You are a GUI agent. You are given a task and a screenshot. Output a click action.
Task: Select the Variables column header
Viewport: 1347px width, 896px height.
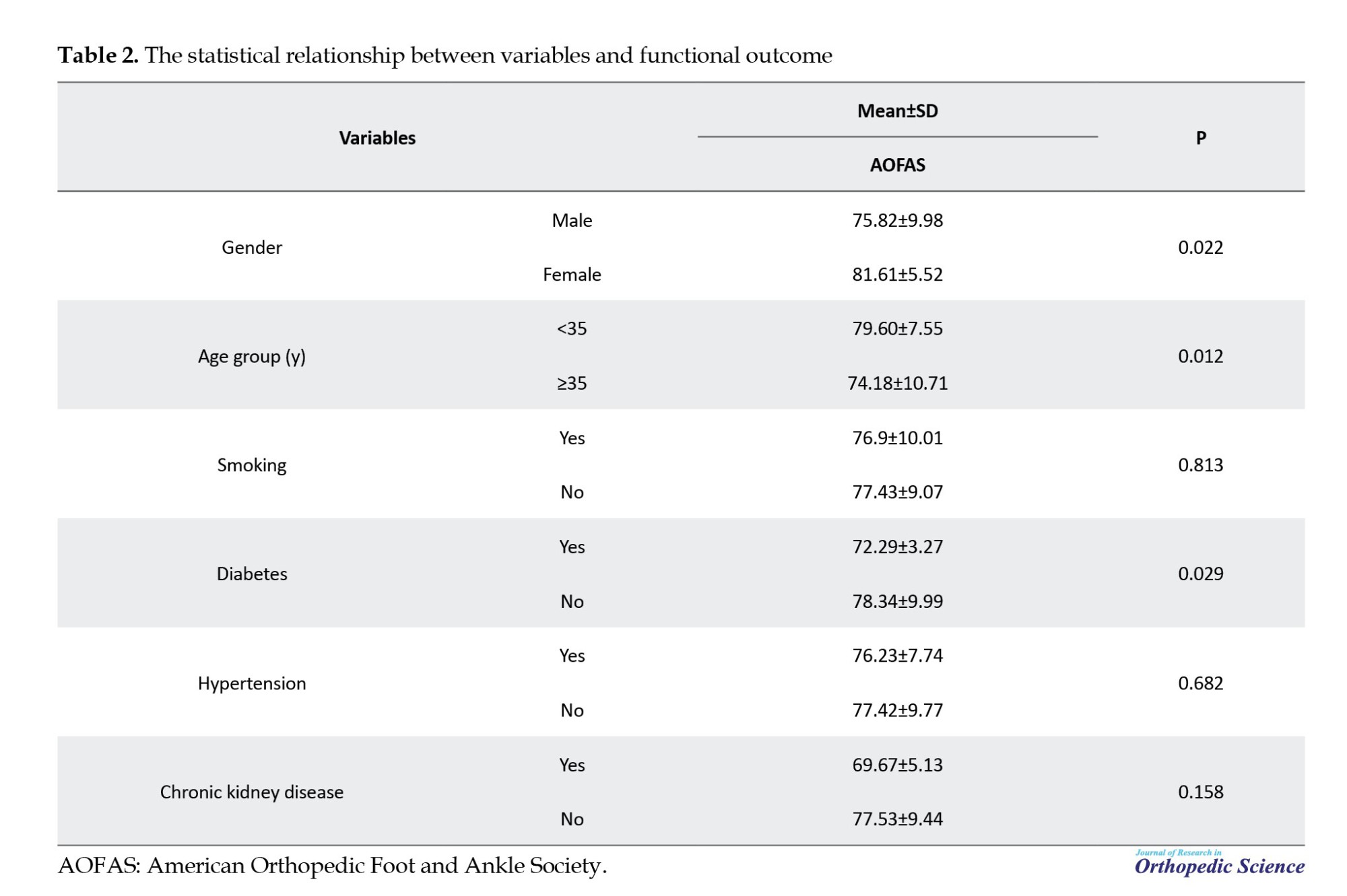(x=377, y=138)
